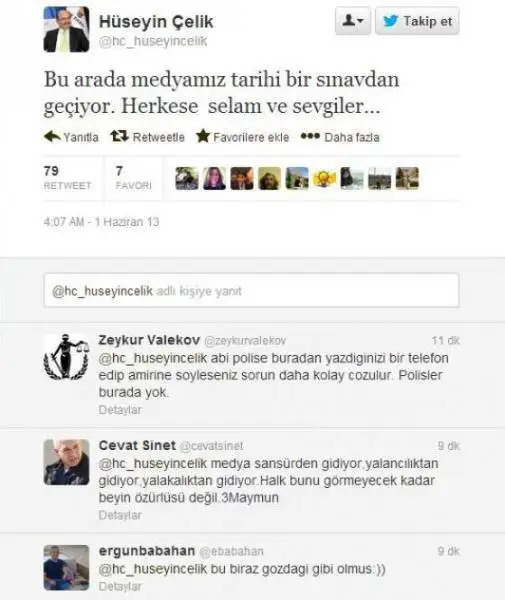Open ergunbabahan's profile avatar
The width and height of the screenshot is (505, 600).
(x=67, y=568)
